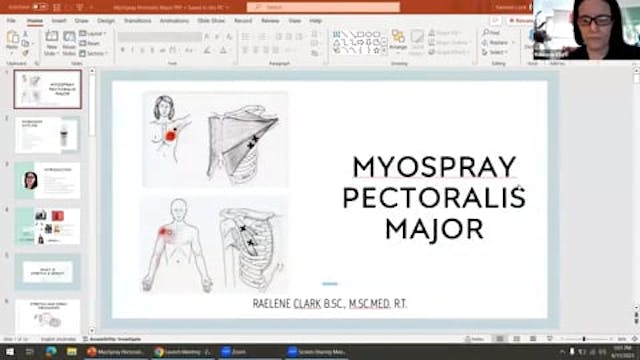Image resolution: width=640 pixels, height=360 pixels.
Task: Click the zoom slider in status bar
Action: coord(587,339)
